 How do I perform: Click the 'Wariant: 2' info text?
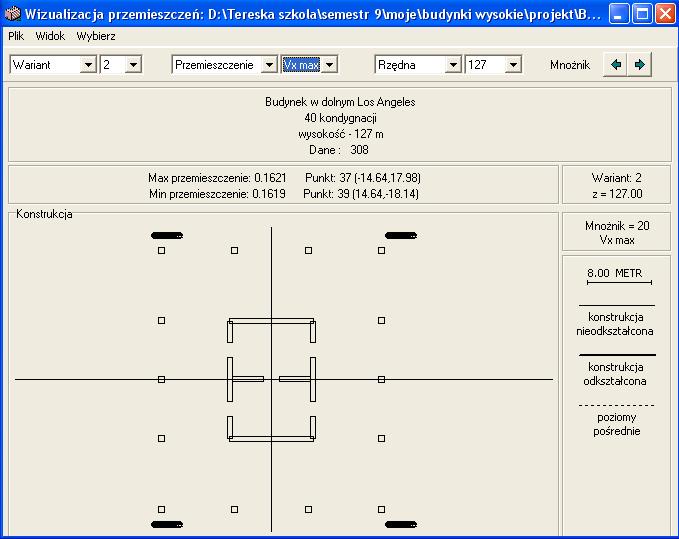pos(616,178)
